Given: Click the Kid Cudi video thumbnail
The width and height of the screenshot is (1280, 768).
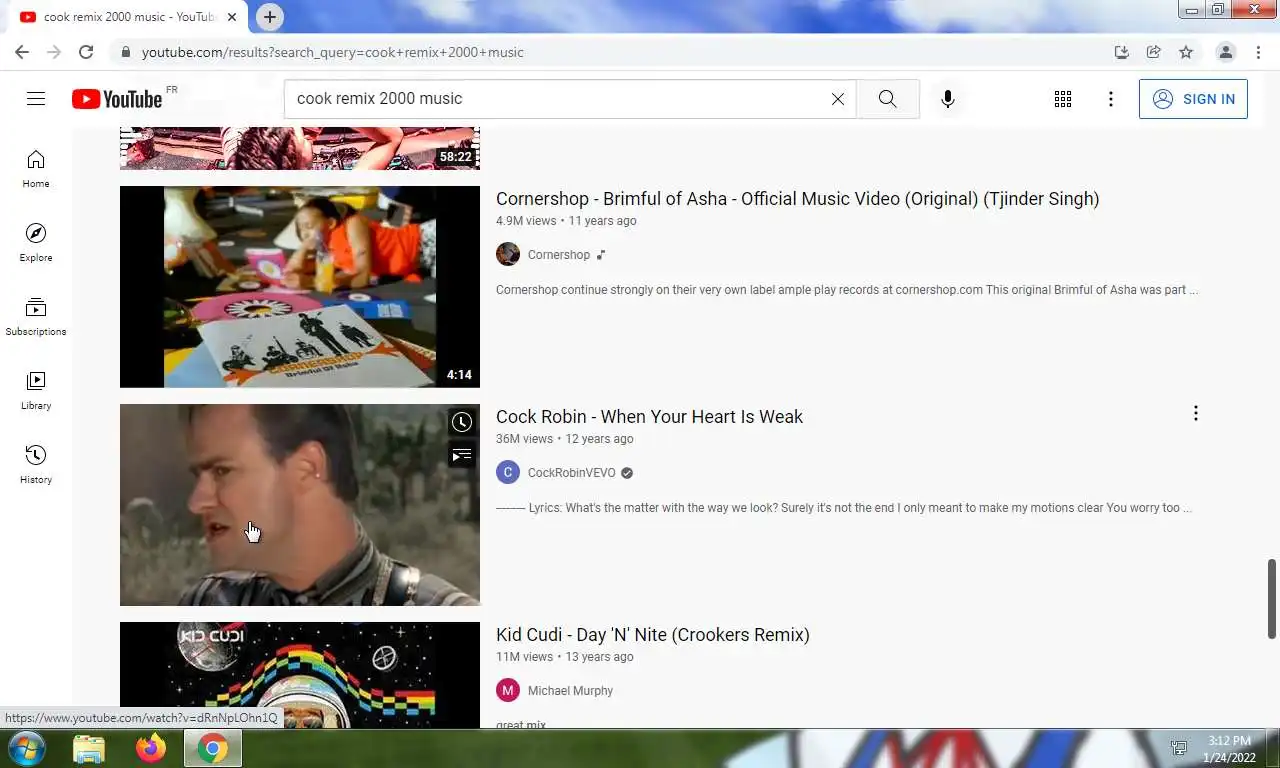Looking at the screenshot, I should coord(300,675).
